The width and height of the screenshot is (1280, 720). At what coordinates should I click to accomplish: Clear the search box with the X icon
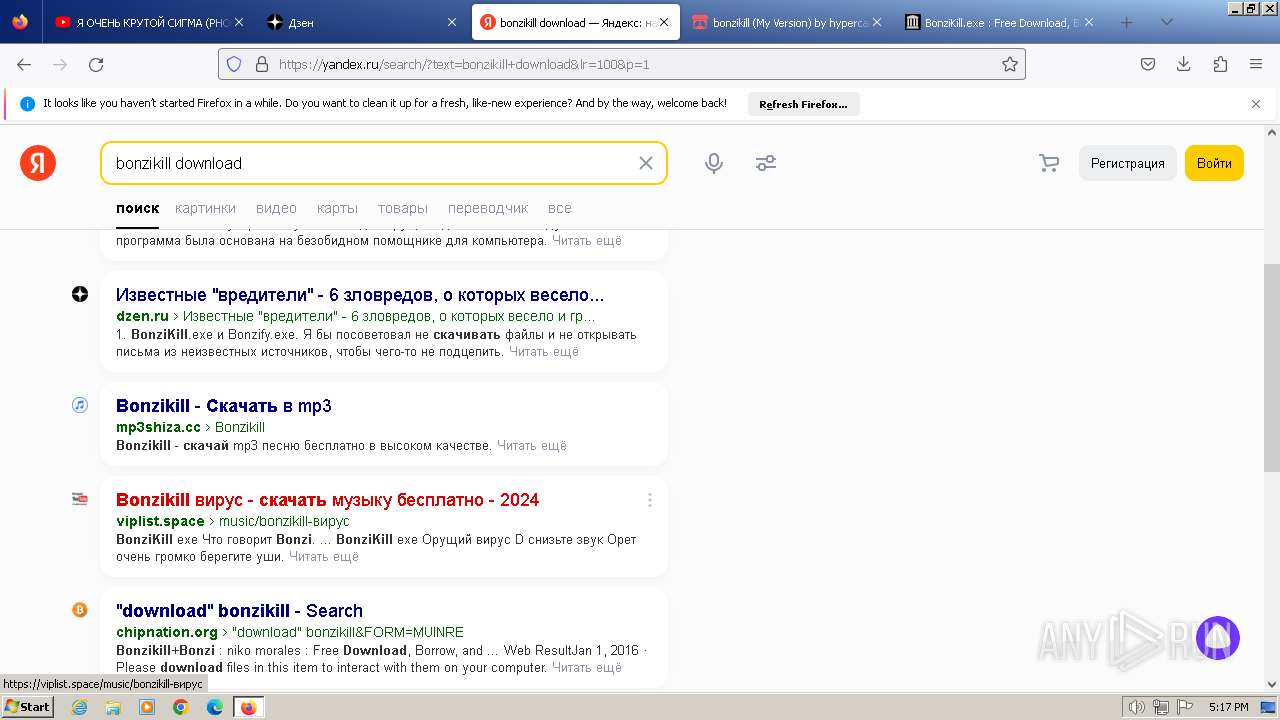[x=646, y=163]
